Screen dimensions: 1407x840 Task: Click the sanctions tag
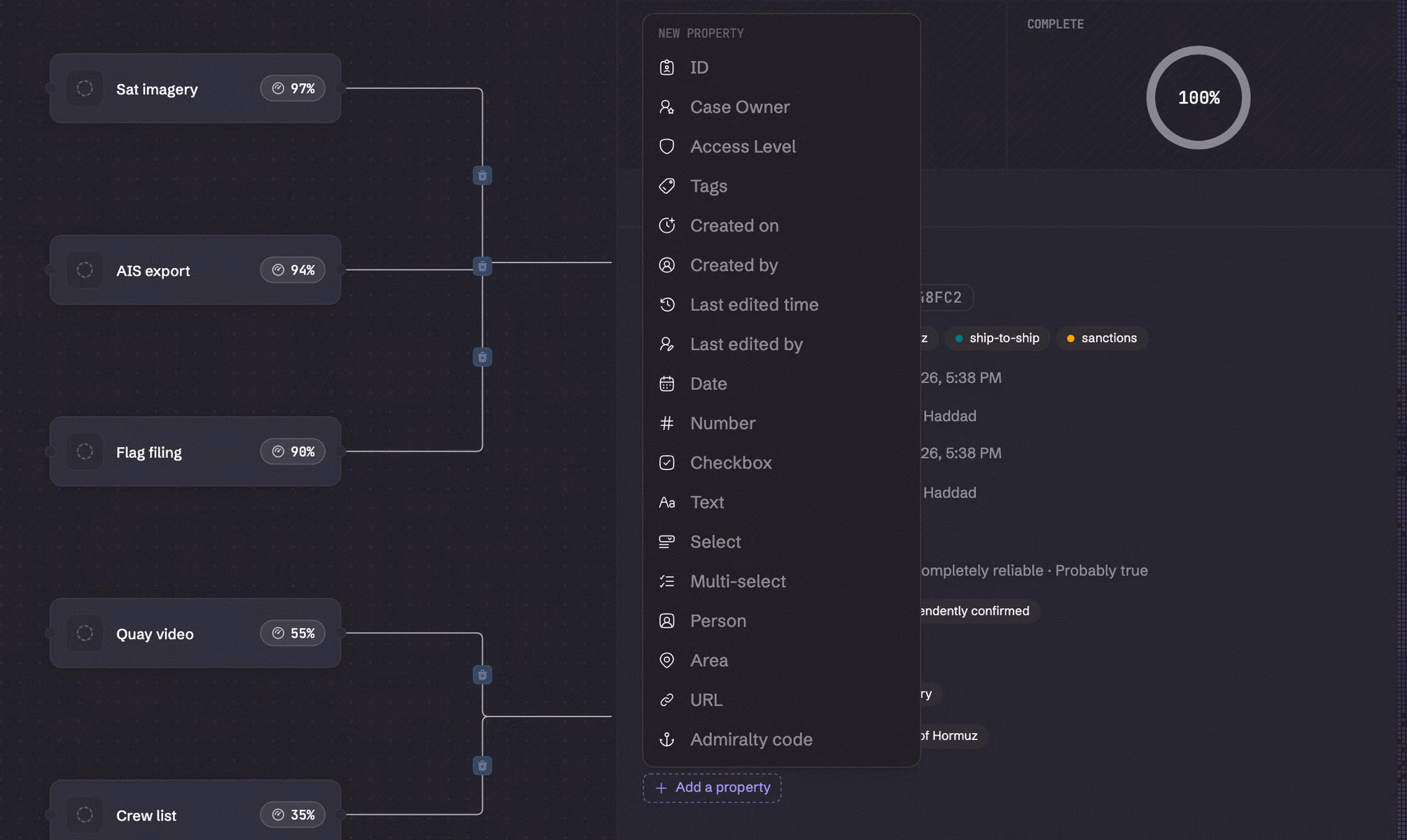[x=1102, y=338]
